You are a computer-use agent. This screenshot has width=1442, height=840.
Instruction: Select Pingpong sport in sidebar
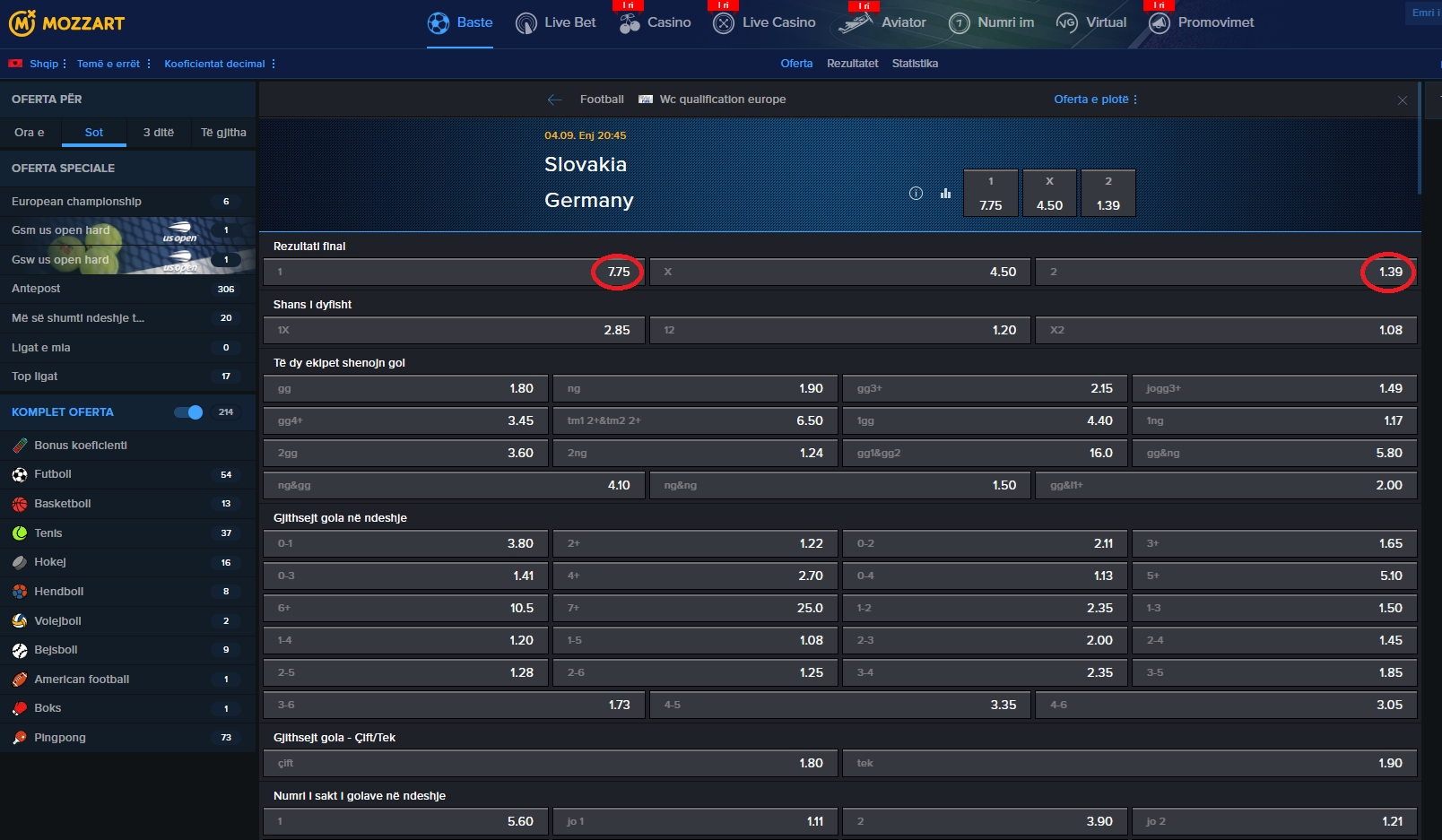tap(127, 738)
